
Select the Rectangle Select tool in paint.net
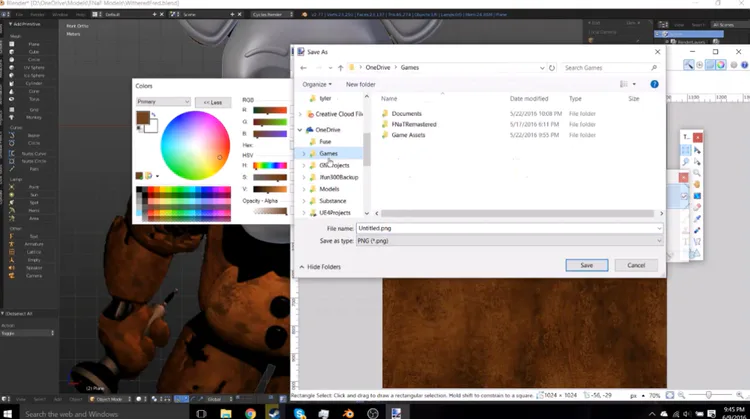686,150
